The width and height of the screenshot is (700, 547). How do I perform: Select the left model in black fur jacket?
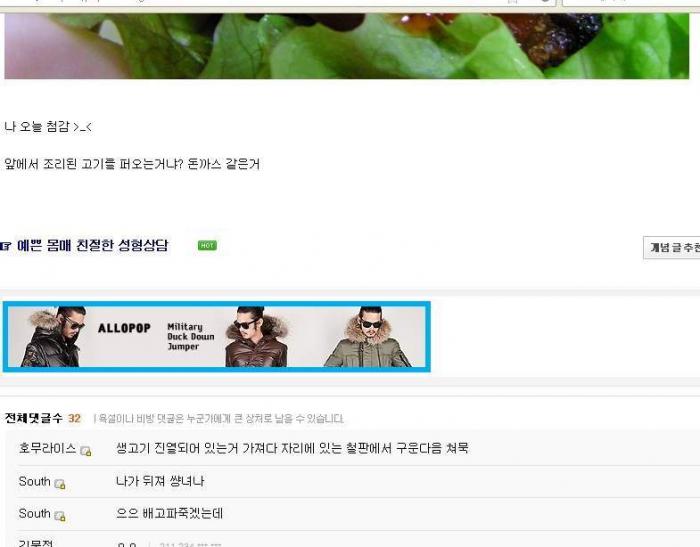pos(54,337)
